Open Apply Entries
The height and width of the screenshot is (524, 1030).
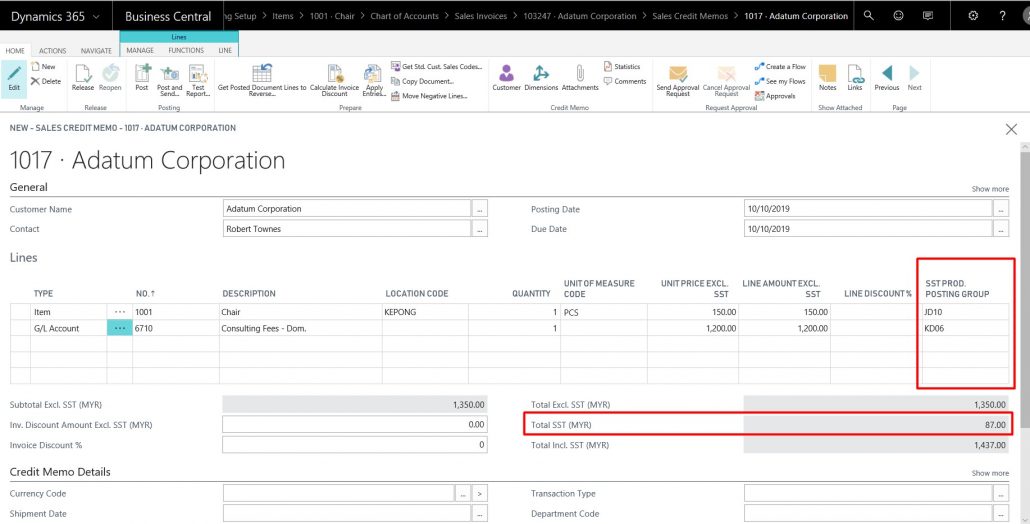(374, 80)
